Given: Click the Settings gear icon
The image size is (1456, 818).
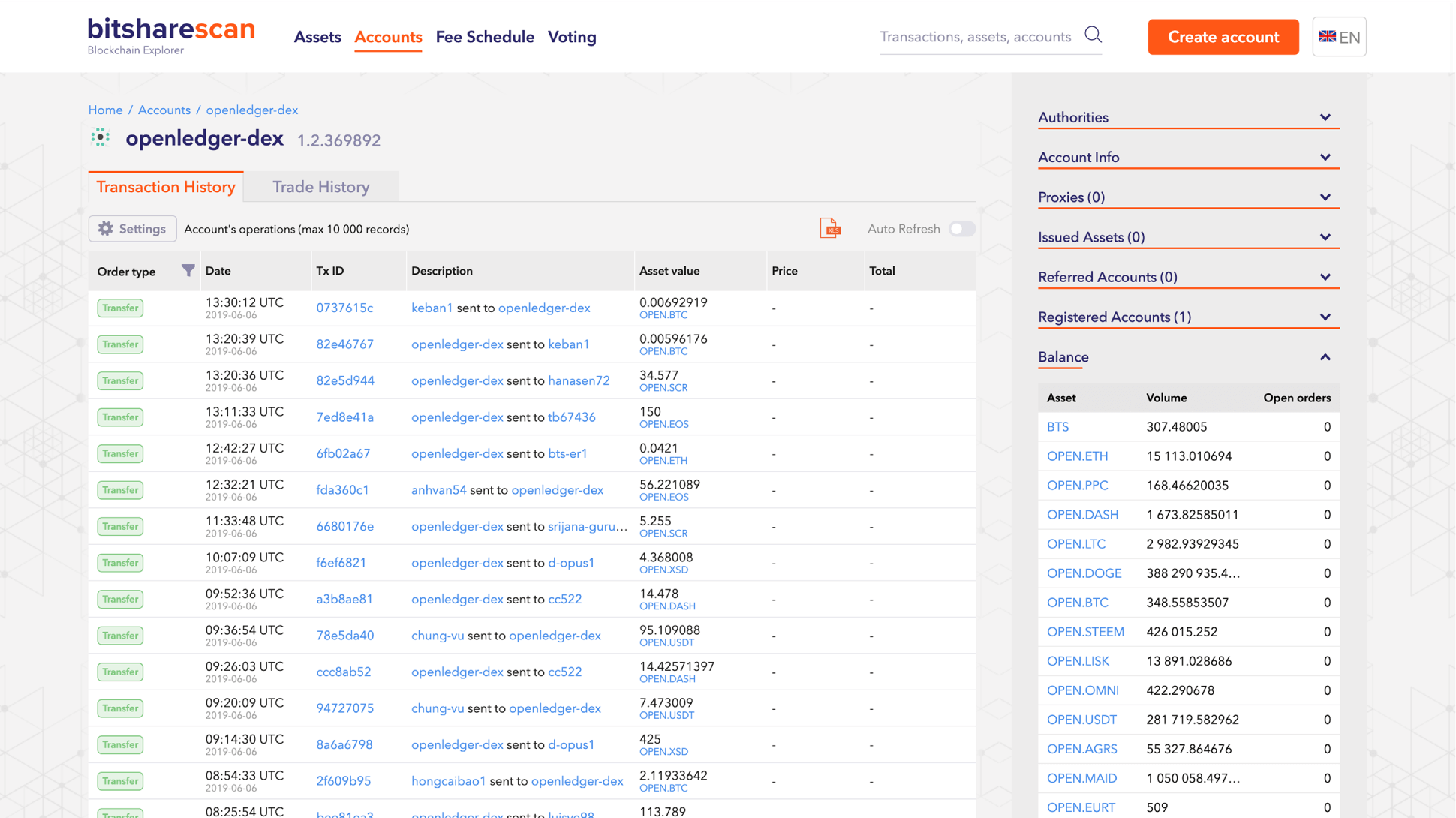Looking at the screenshot, I should click(106, 229).
